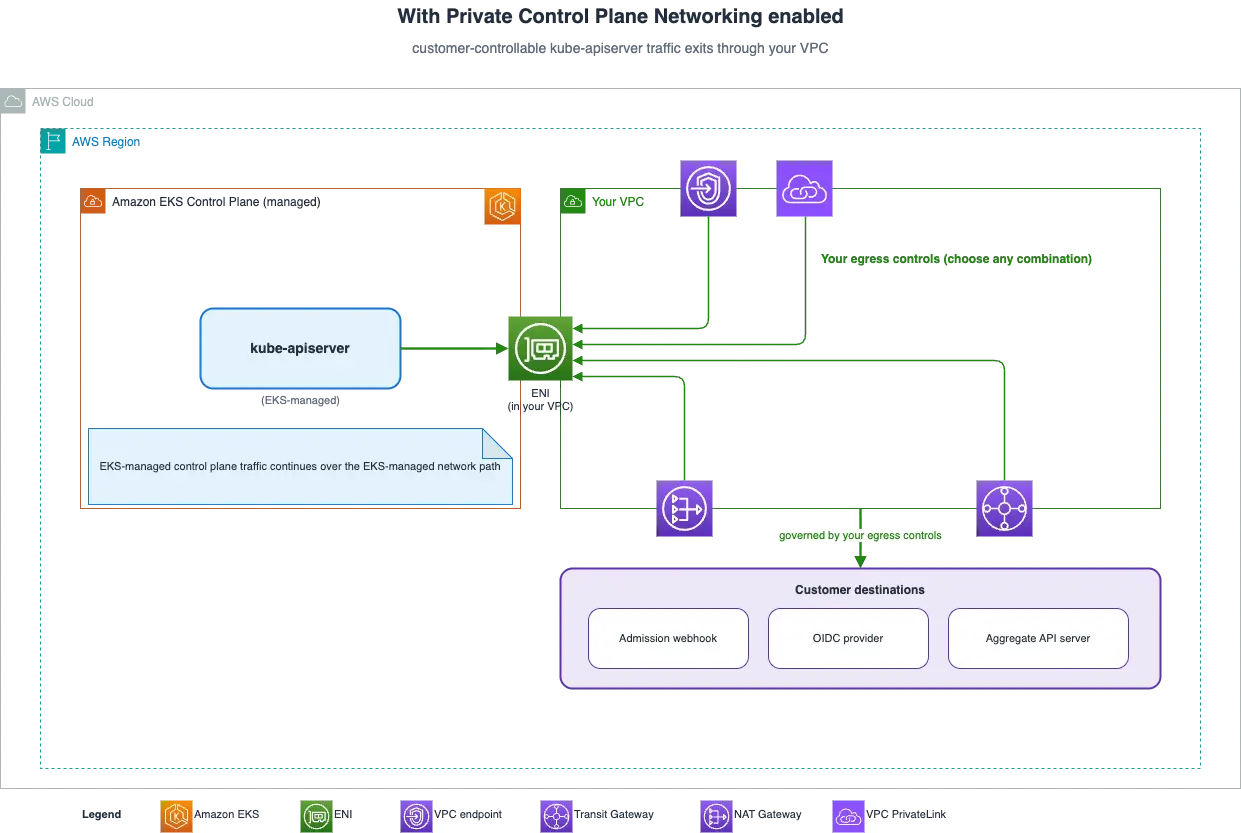Viewport: 1241px width, 833px height.
Task: Select the kube-apiserver box
Action: (300, 348)
